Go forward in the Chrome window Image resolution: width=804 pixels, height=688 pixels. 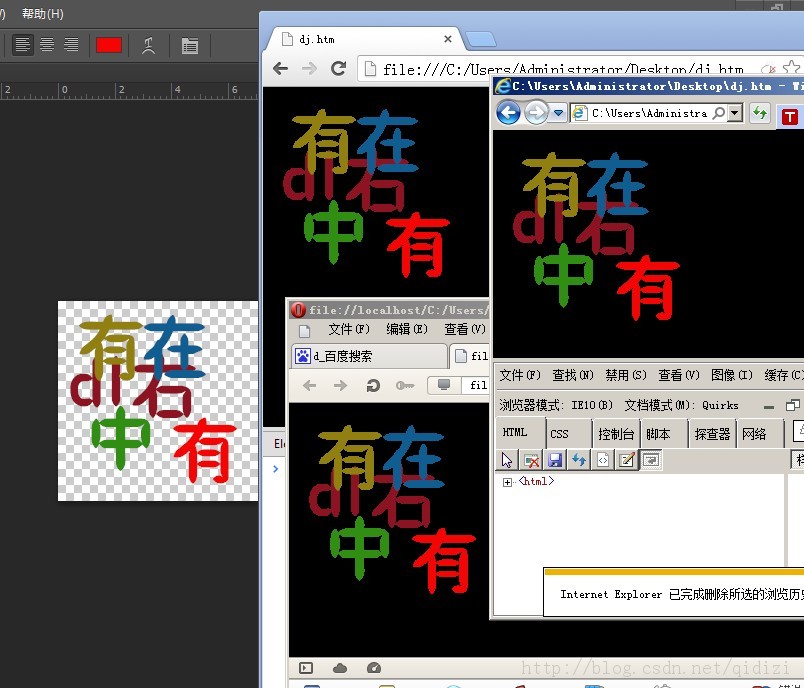click(x=309, y=68)
